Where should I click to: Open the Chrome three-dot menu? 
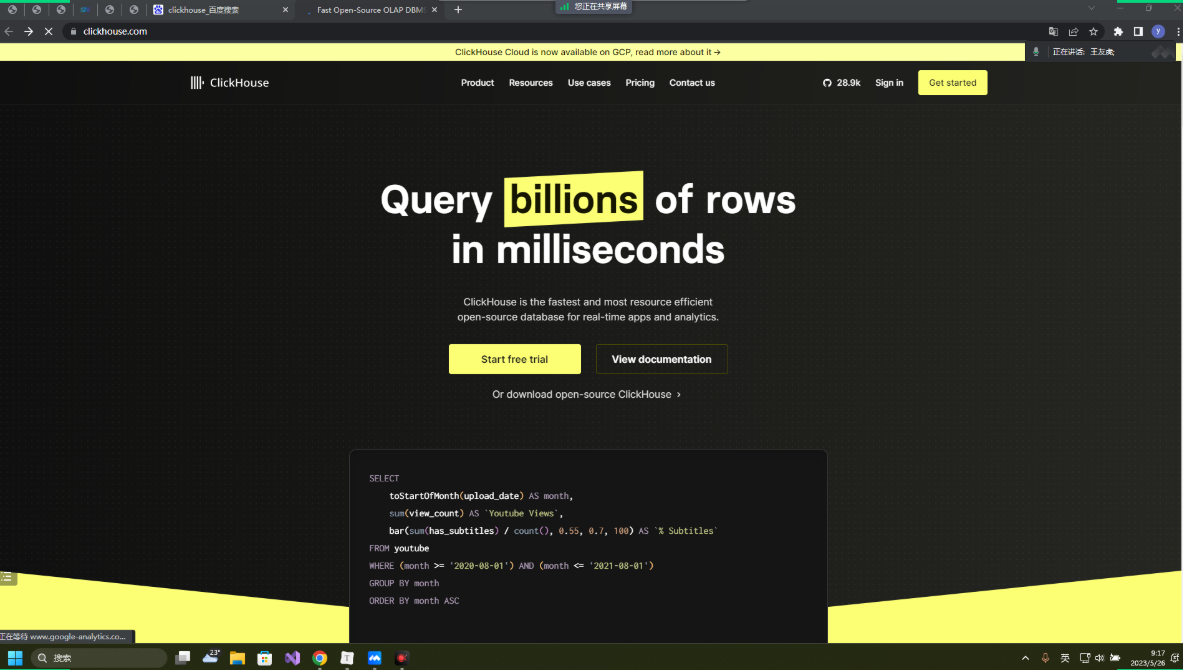click(1178, 32)
